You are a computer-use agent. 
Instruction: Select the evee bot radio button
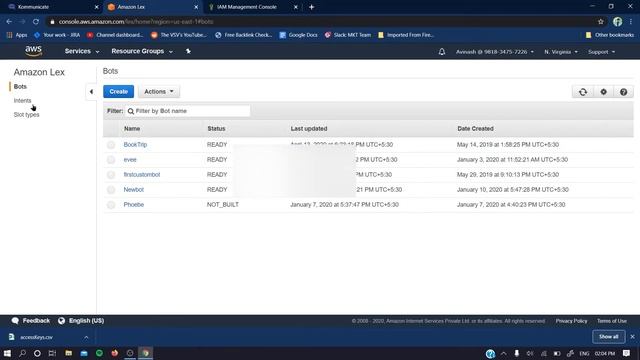click(111, 160)
